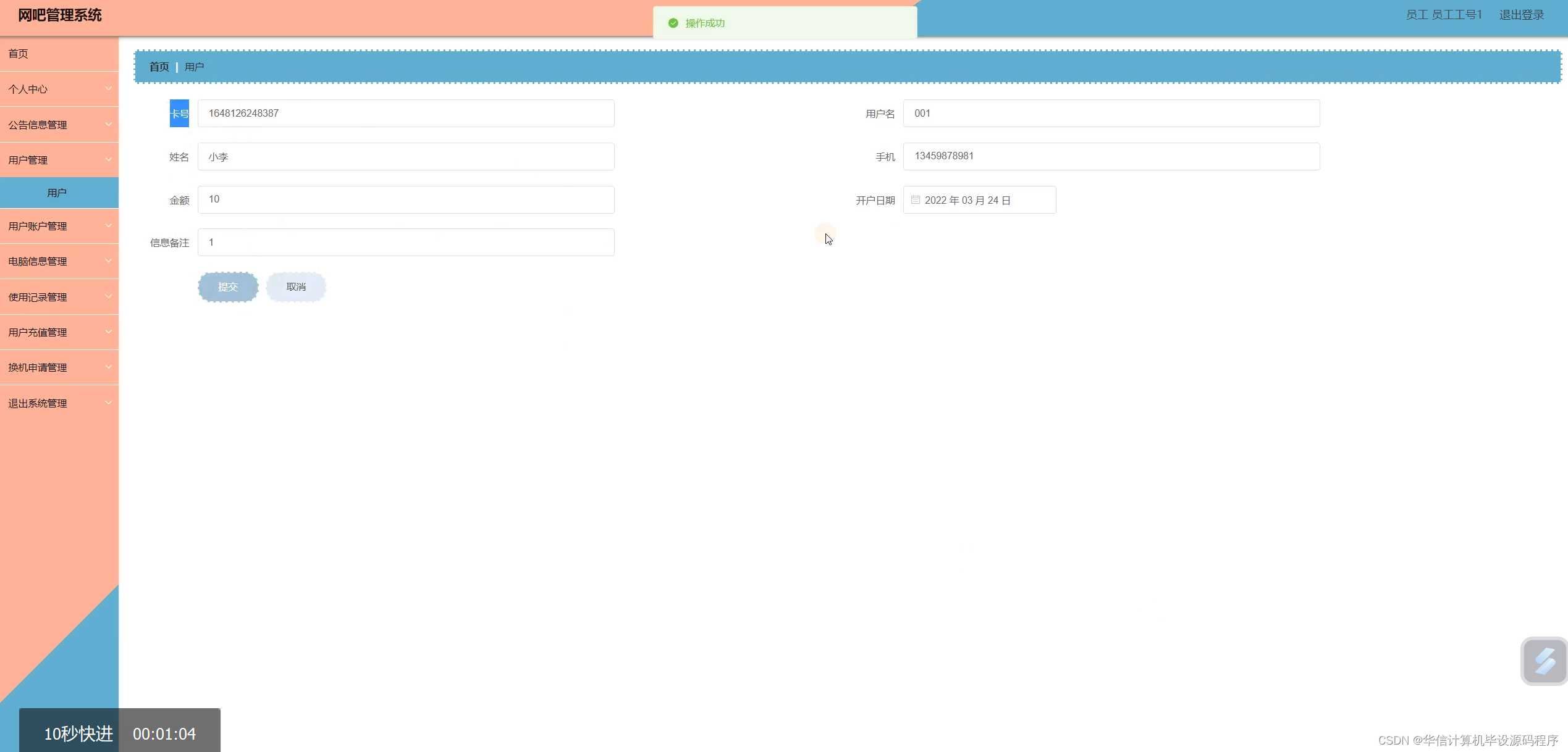Click the 提交 submit button
This screenshot has width=1568, height=752.
228,287
